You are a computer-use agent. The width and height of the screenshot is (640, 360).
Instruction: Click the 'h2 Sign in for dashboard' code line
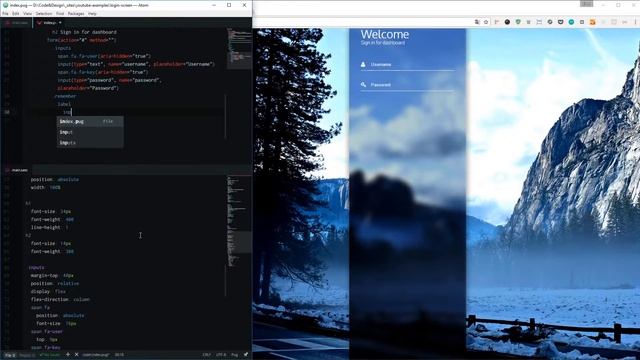pos(84,32)
